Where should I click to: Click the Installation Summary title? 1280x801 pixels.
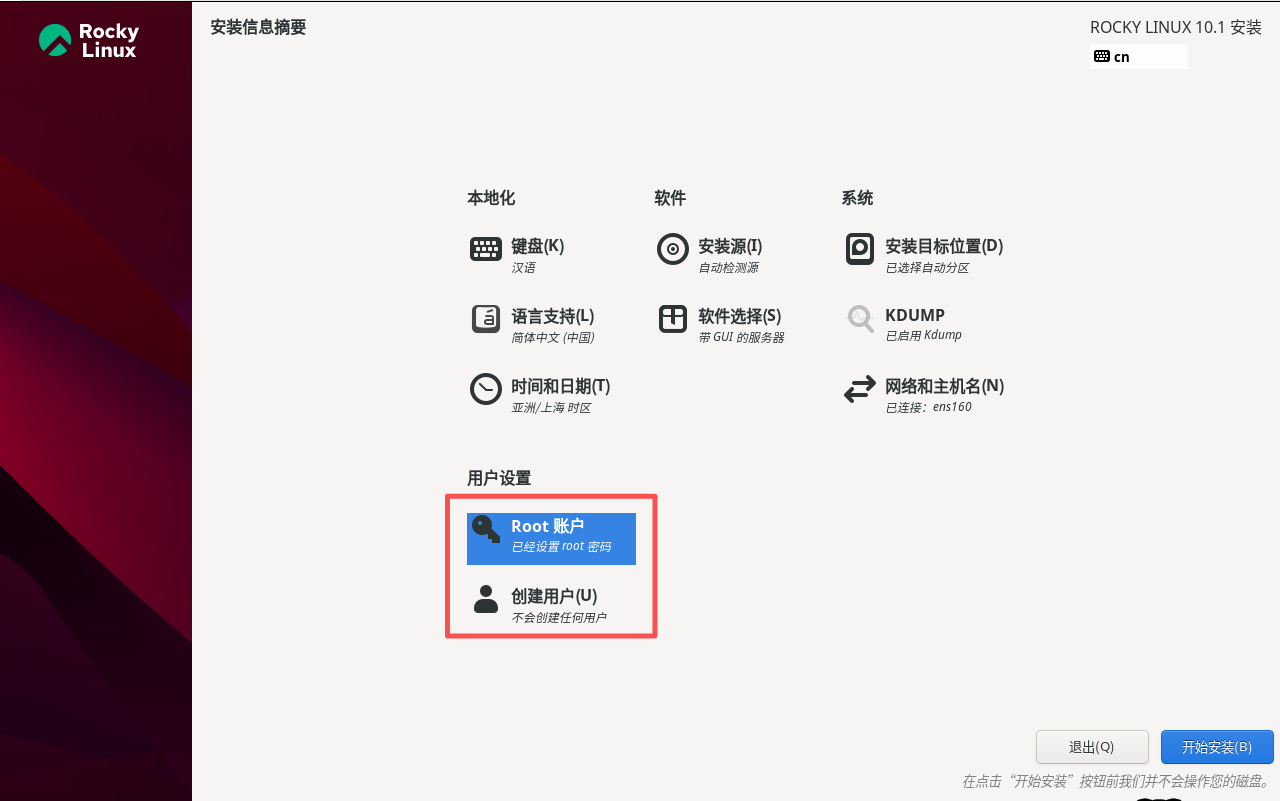257,27
